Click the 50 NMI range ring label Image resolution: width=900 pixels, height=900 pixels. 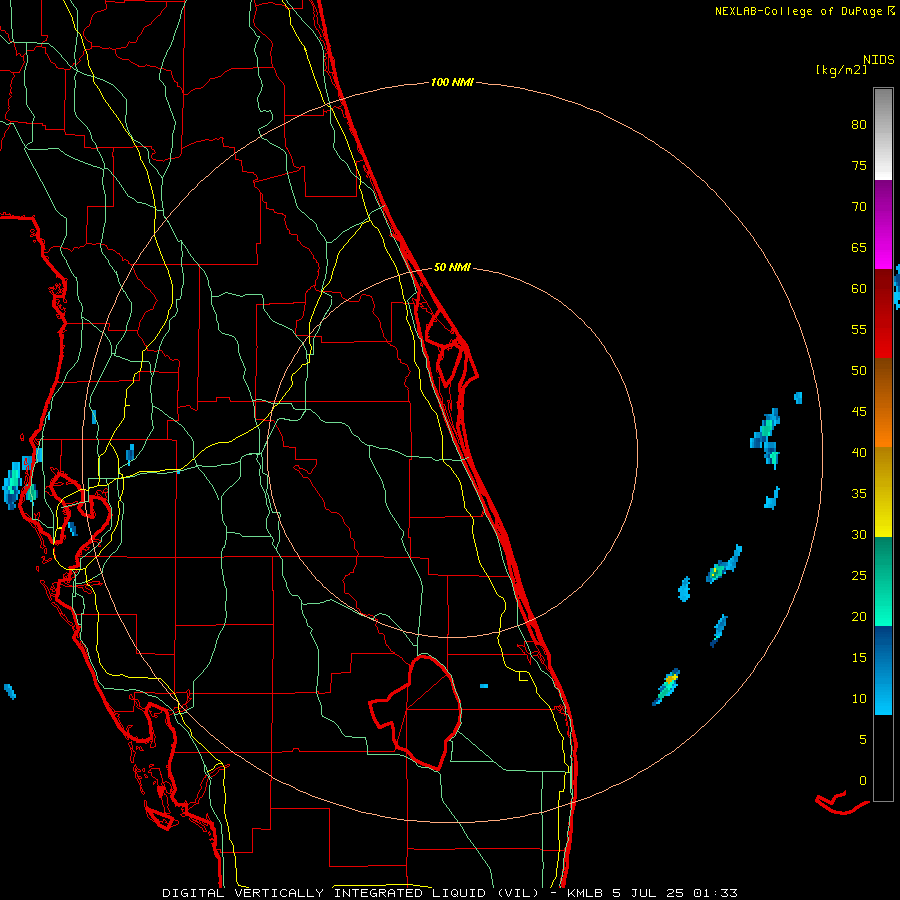click(x=452, y=267)
